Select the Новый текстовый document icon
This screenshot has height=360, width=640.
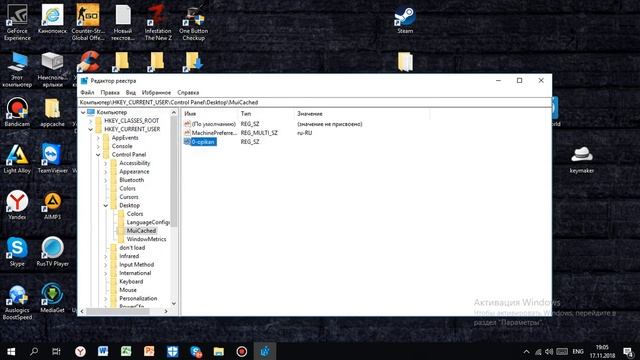tap(123, 21)
